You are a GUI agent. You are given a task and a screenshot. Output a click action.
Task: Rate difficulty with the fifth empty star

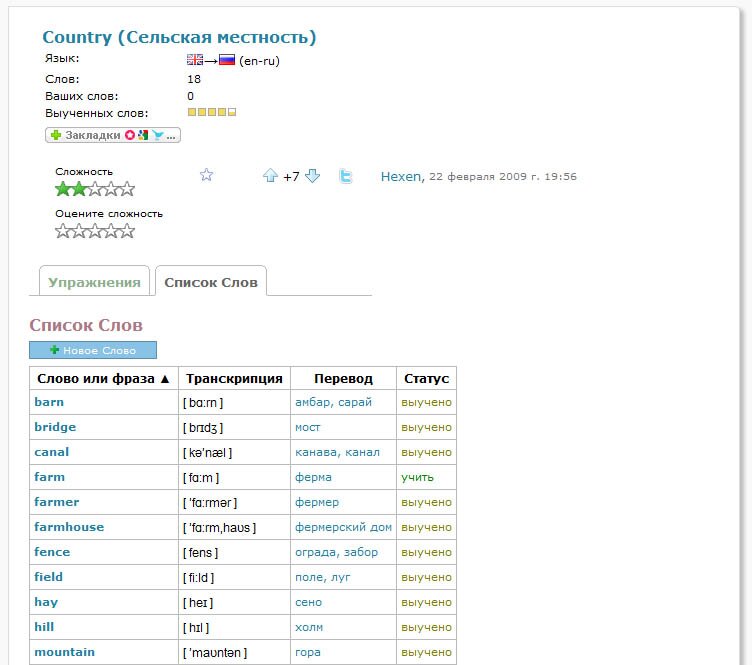(x=127, y=230)
